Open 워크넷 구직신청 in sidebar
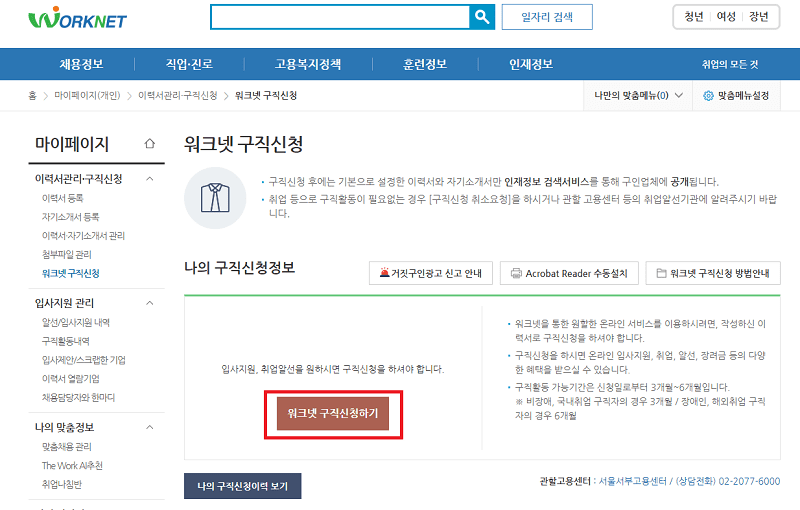800x510 pixels. tap(70, 273)
